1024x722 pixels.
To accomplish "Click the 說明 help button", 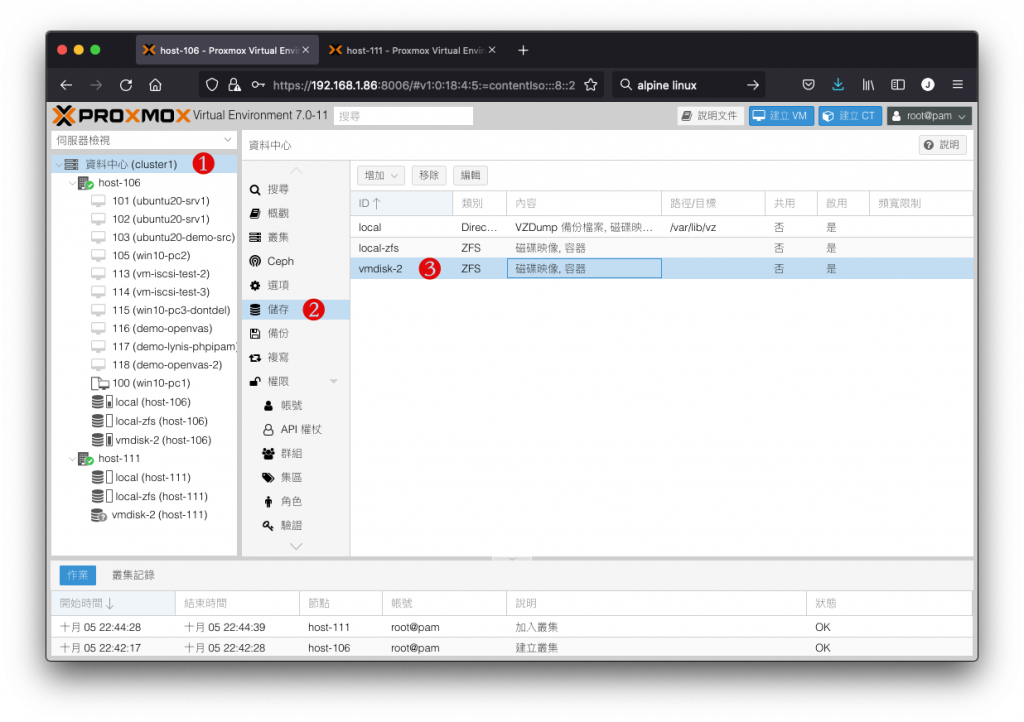I will 942,145.
